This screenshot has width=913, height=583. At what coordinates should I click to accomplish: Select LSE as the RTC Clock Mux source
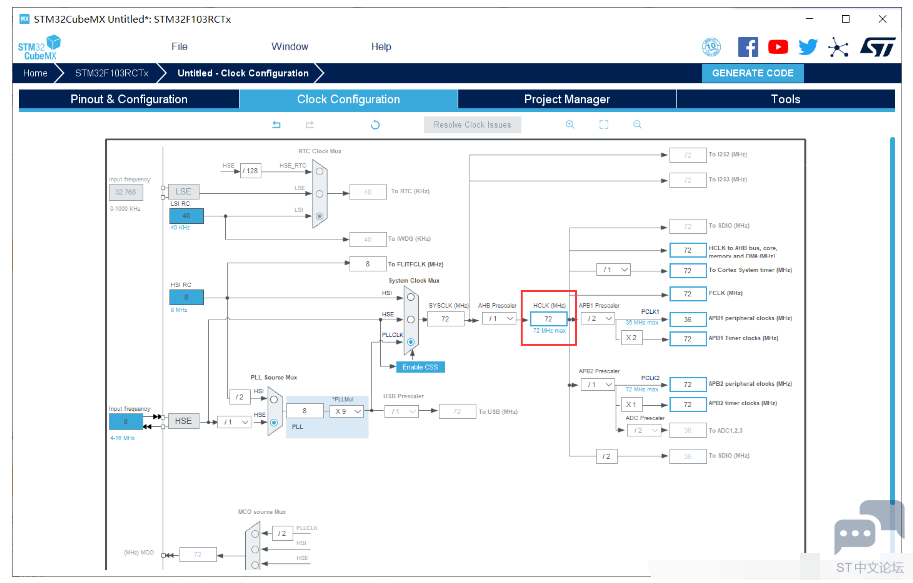coord(319,194)
